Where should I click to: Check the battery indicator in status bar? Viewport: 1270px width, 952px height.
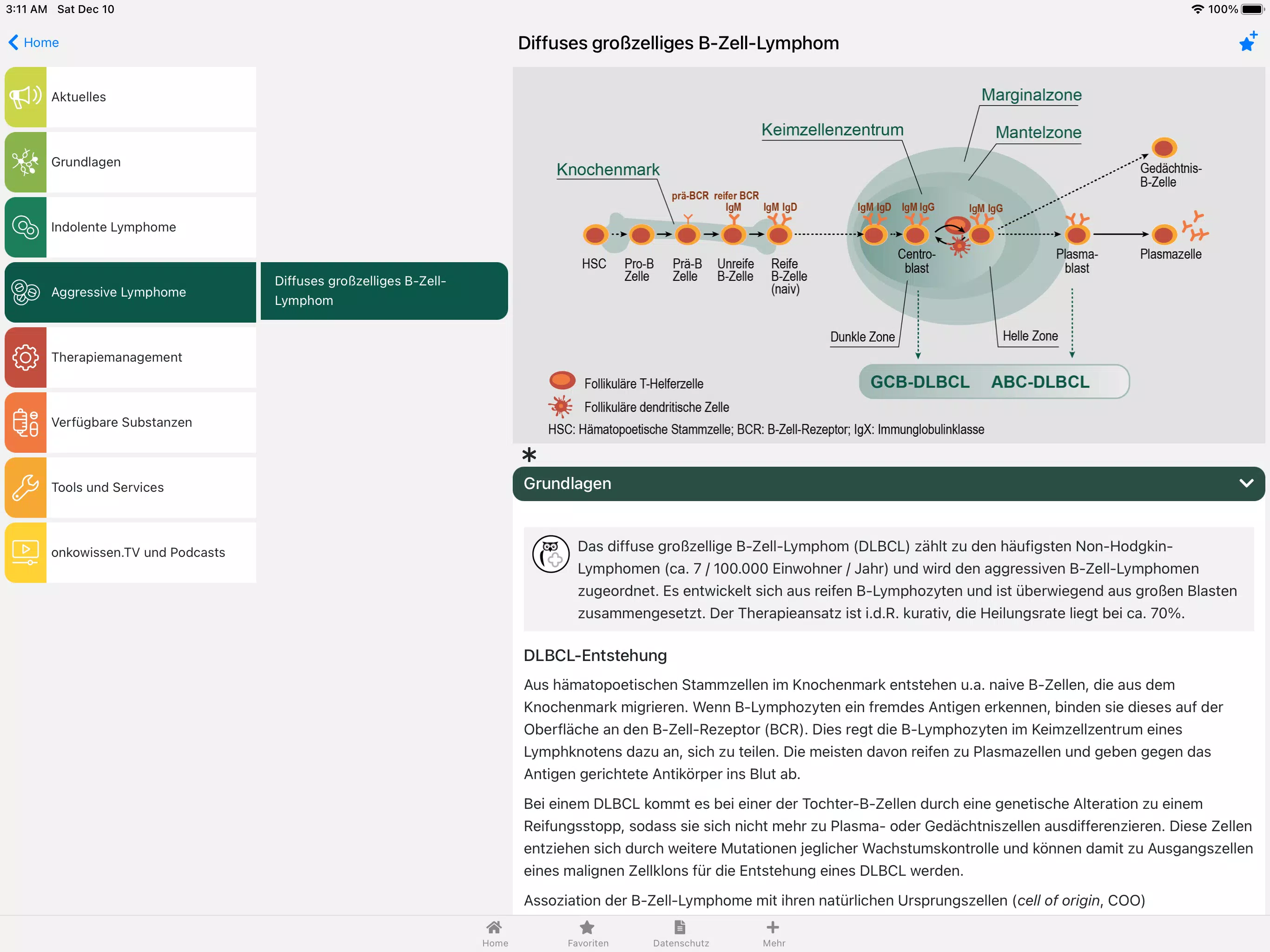[x=1253, y=9]
